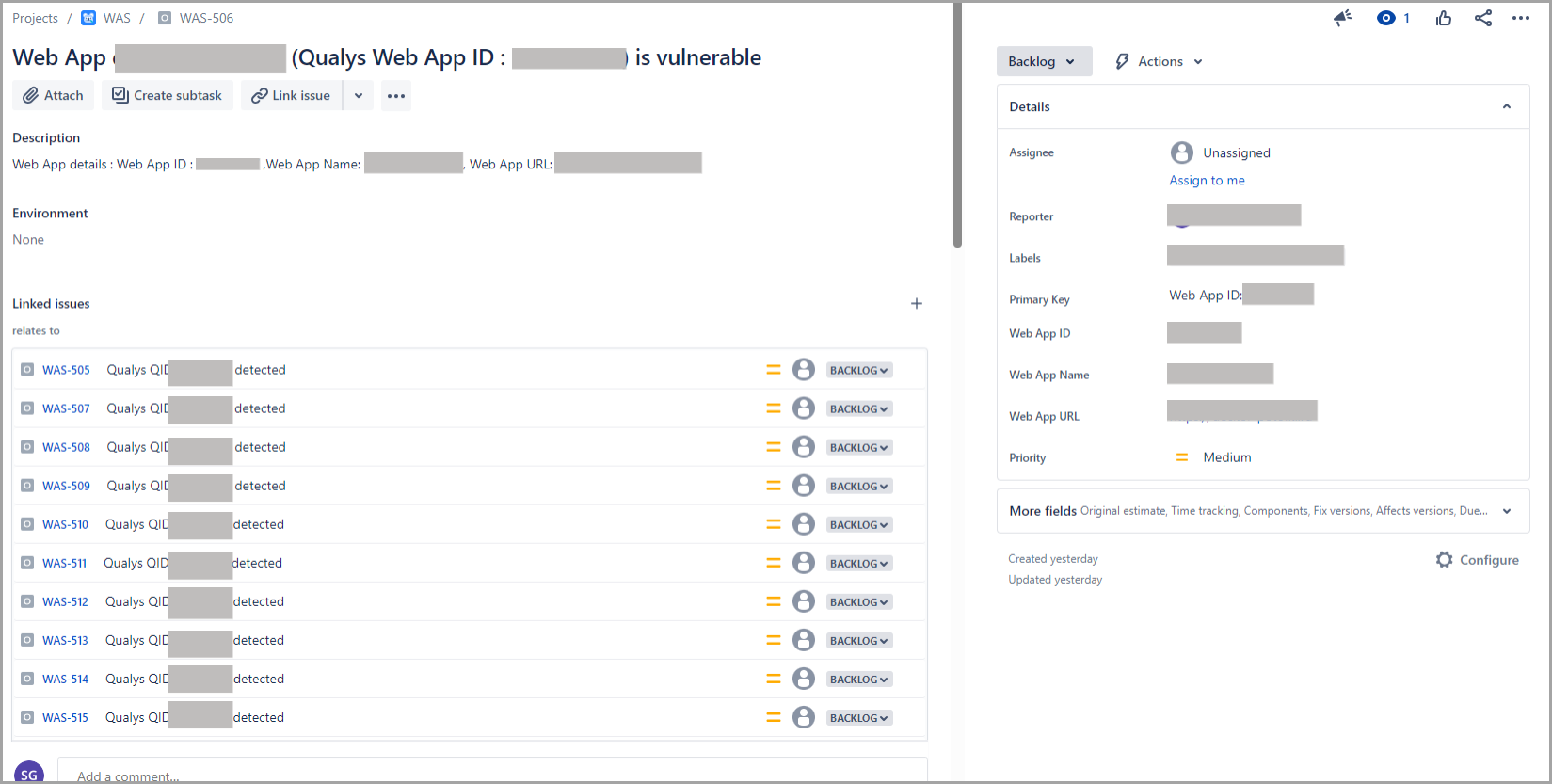Open the WAS project breadcrumb link
Screen dimensions: 1552x784
coord(117,18)
